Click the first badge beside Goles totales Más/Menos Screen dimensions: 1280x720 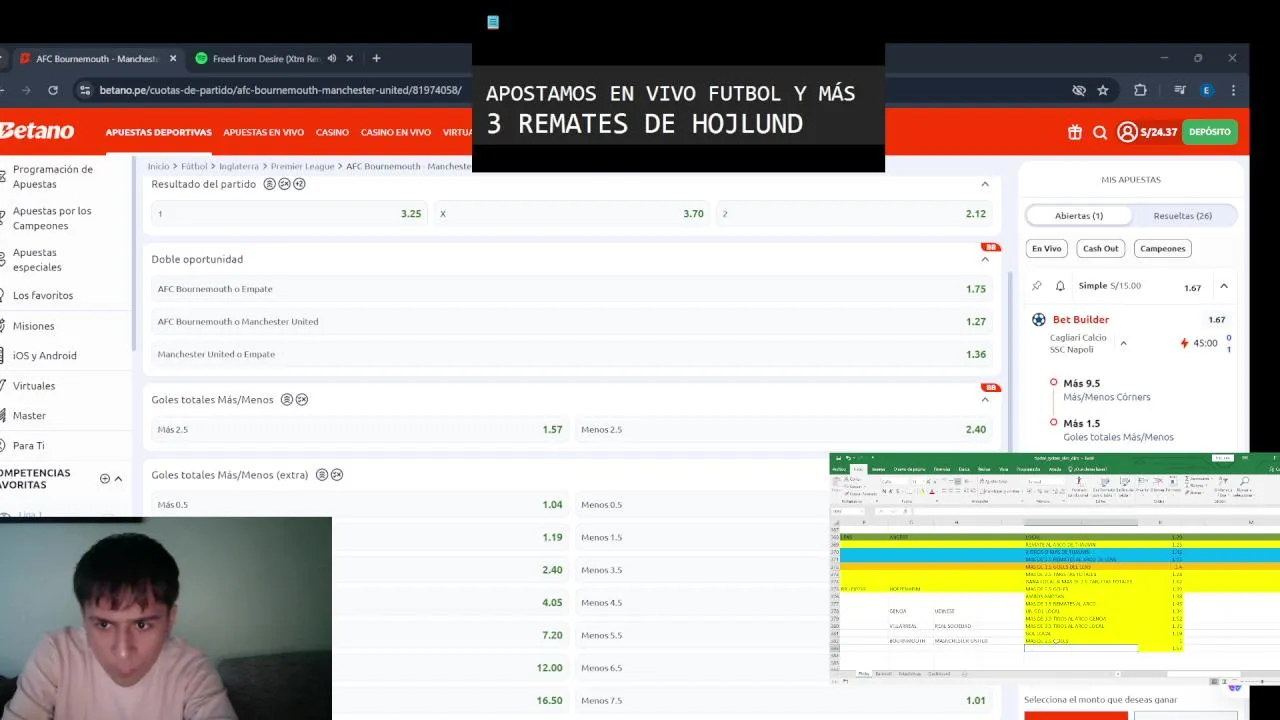(287, 399)
